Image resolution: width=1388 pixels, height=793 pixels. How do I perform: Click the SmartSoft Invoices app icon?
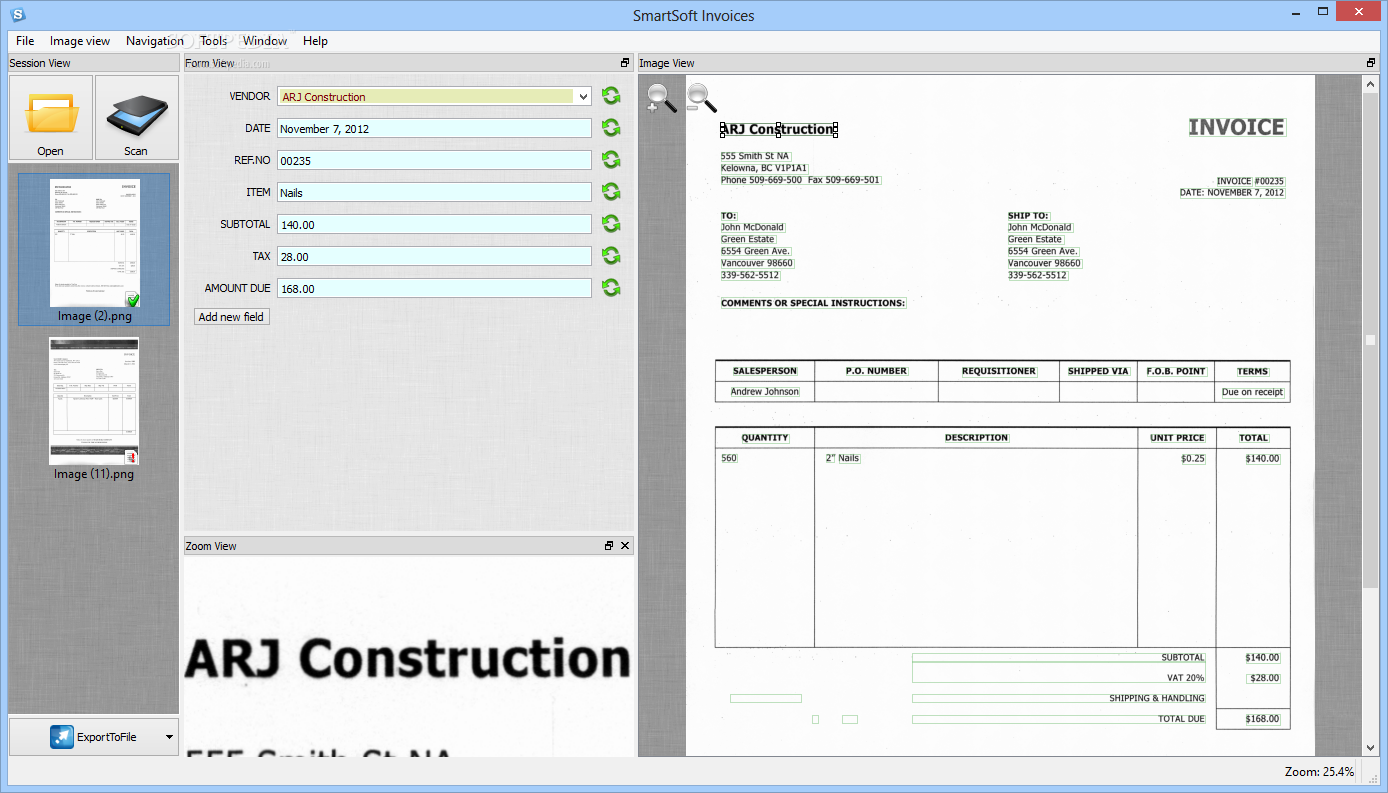pyautogui.click(x=17, y=14)
